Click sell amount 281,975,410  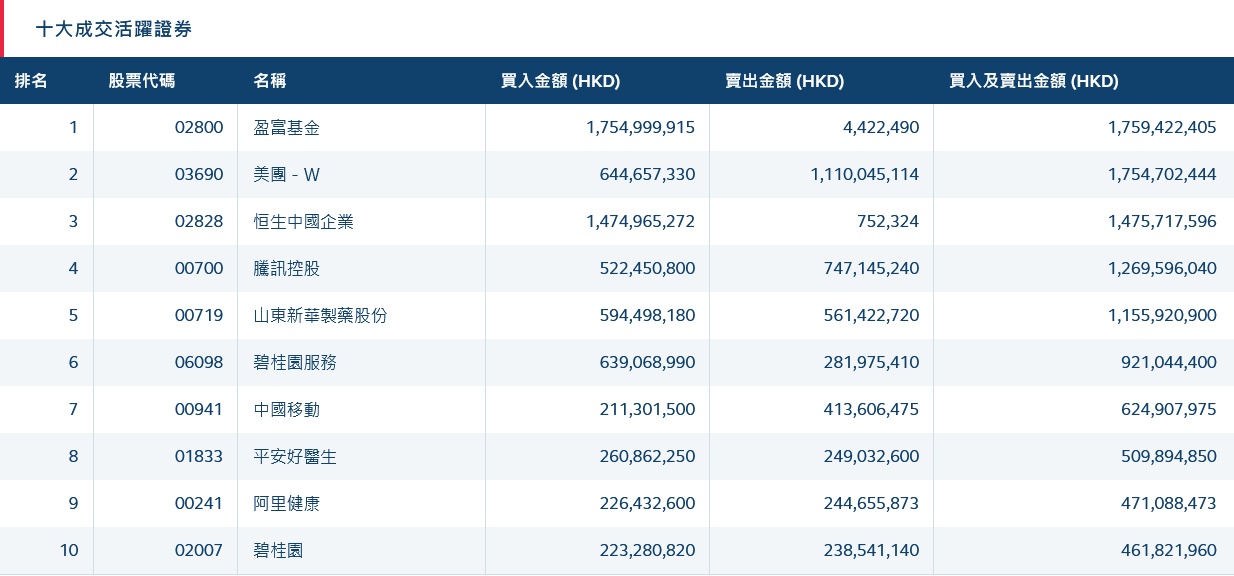click(871, 363)
